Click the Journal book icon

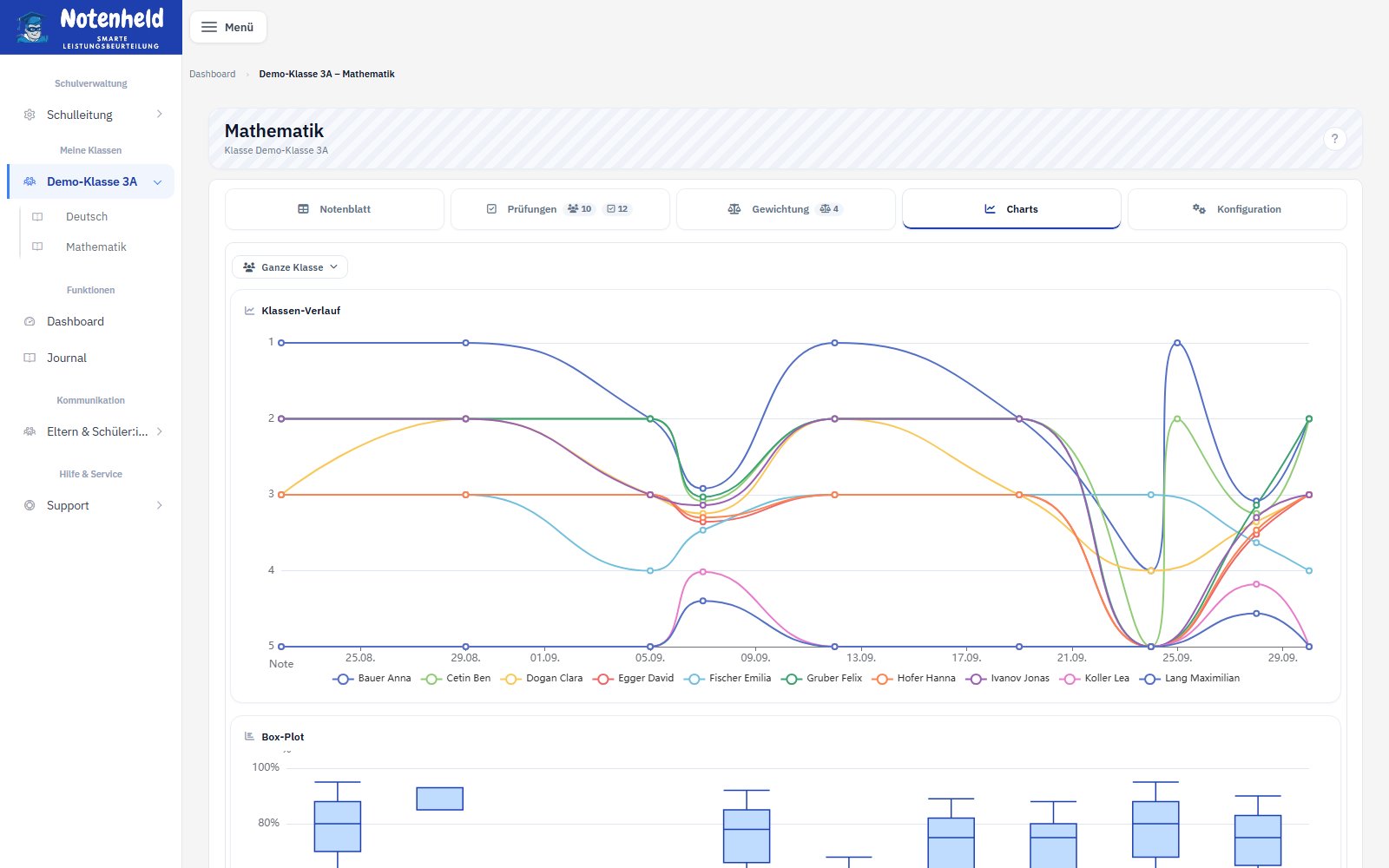(x=30, y=358)
